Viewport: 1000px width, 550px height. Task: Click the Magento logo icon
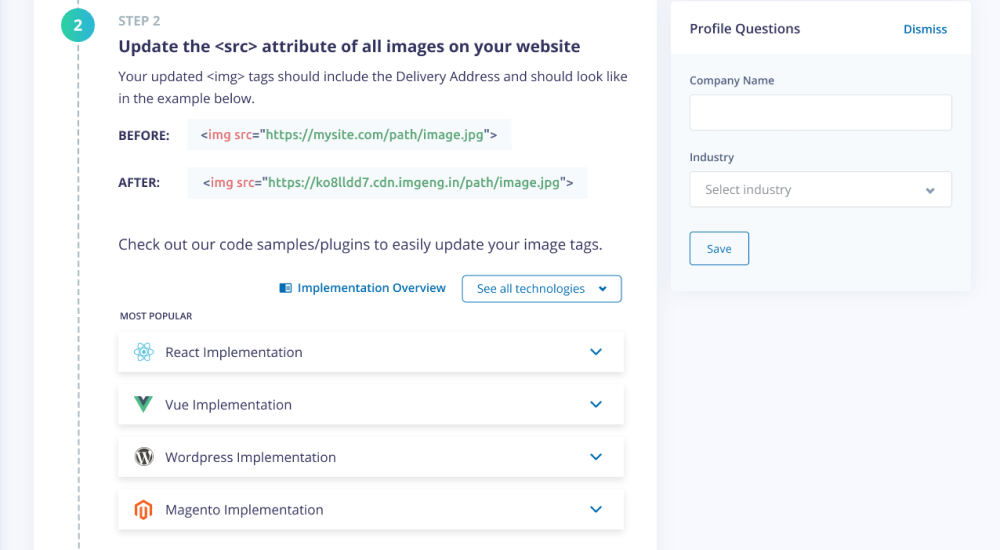pos(143,509)
